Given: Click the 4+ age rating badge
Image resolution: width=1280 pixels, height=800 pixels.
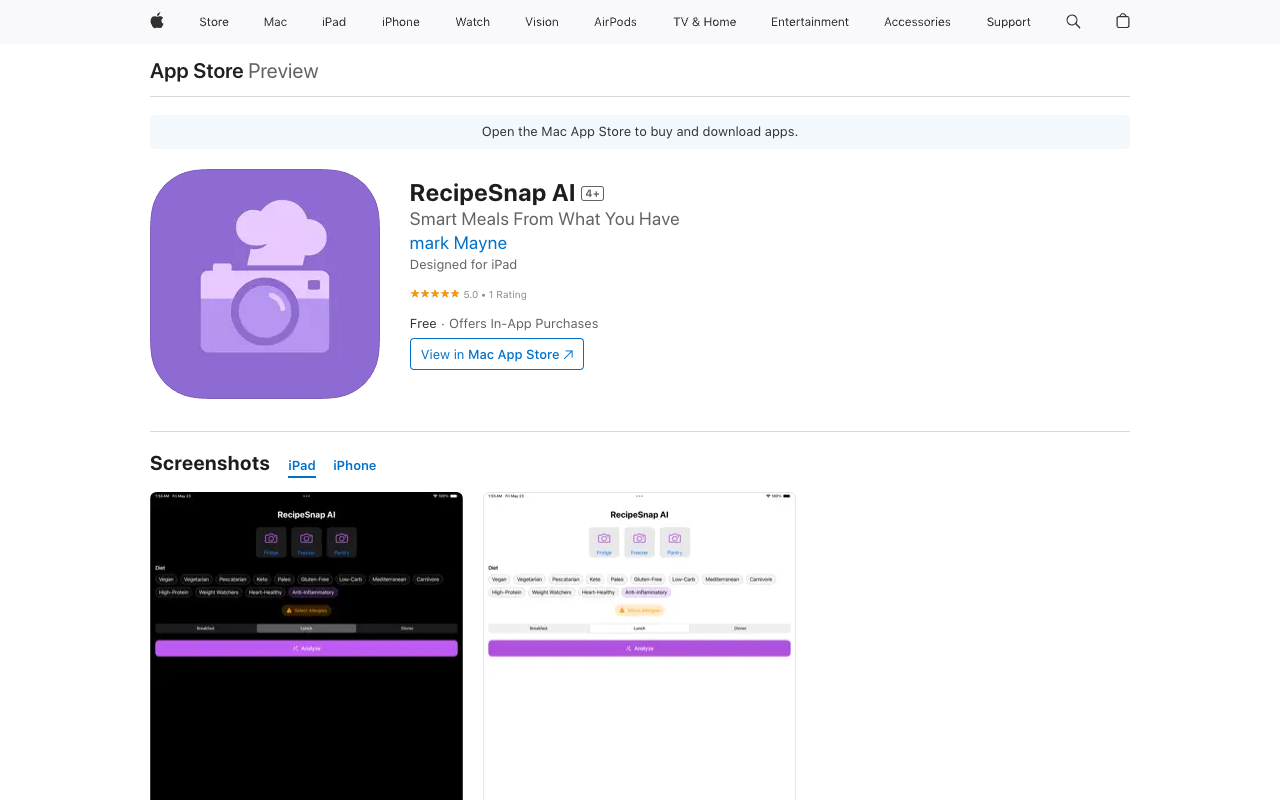Looking at the screenshot, I should (593, 194).
